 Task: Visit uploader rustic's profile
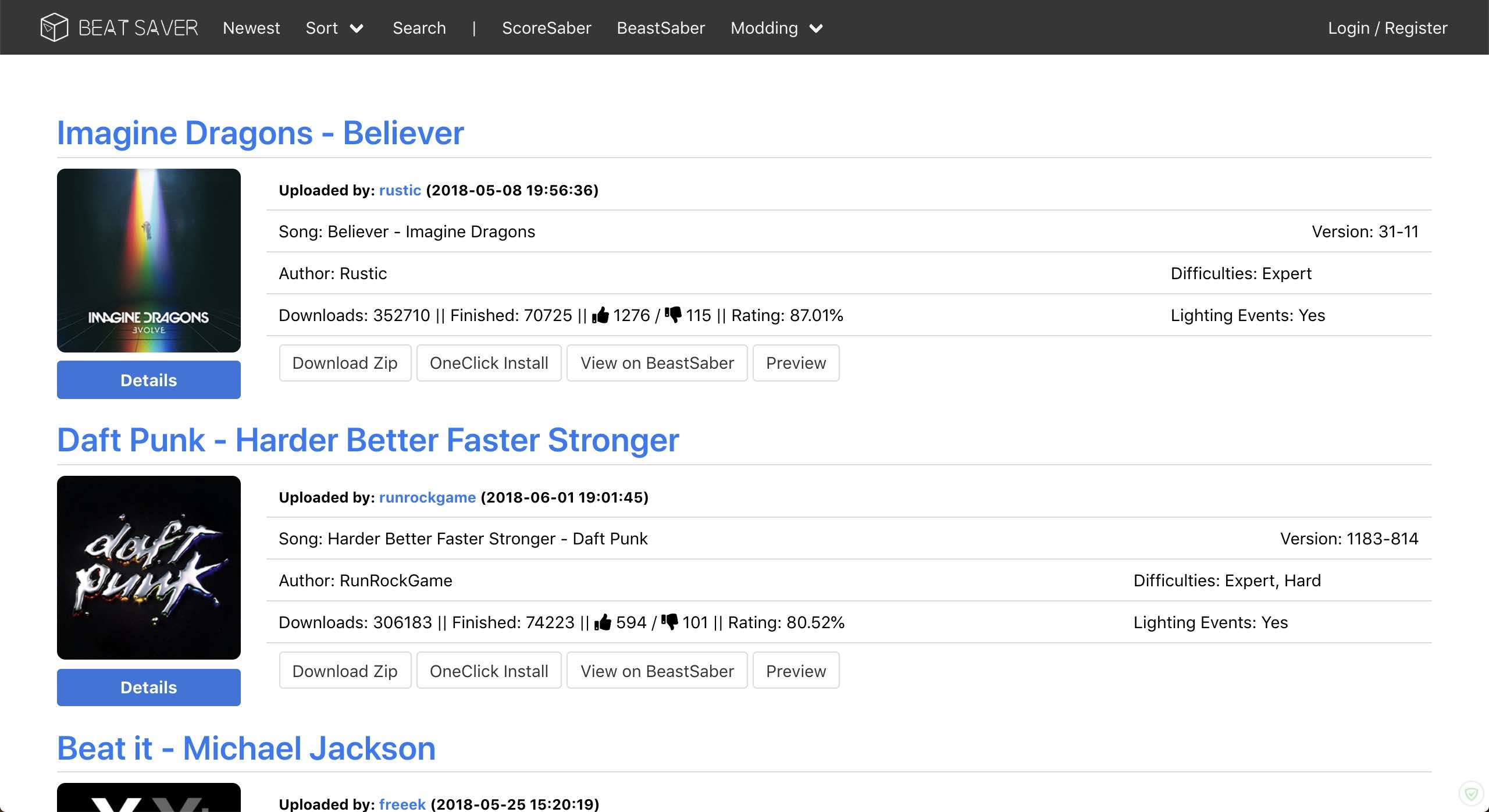click(x=400, y=190)
